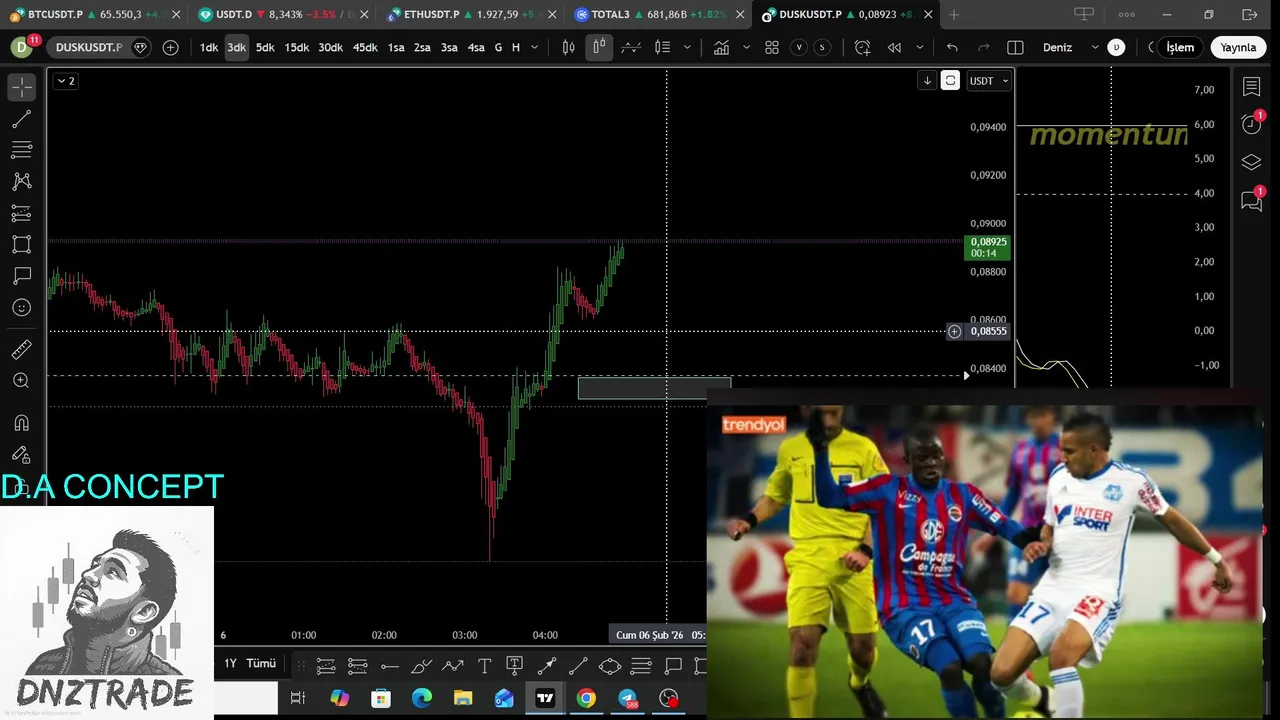The width and height of the screenshot is (1280, 720).
Task: Open the Fibonacci tools in left sidebar
Action: pos(21,150)
